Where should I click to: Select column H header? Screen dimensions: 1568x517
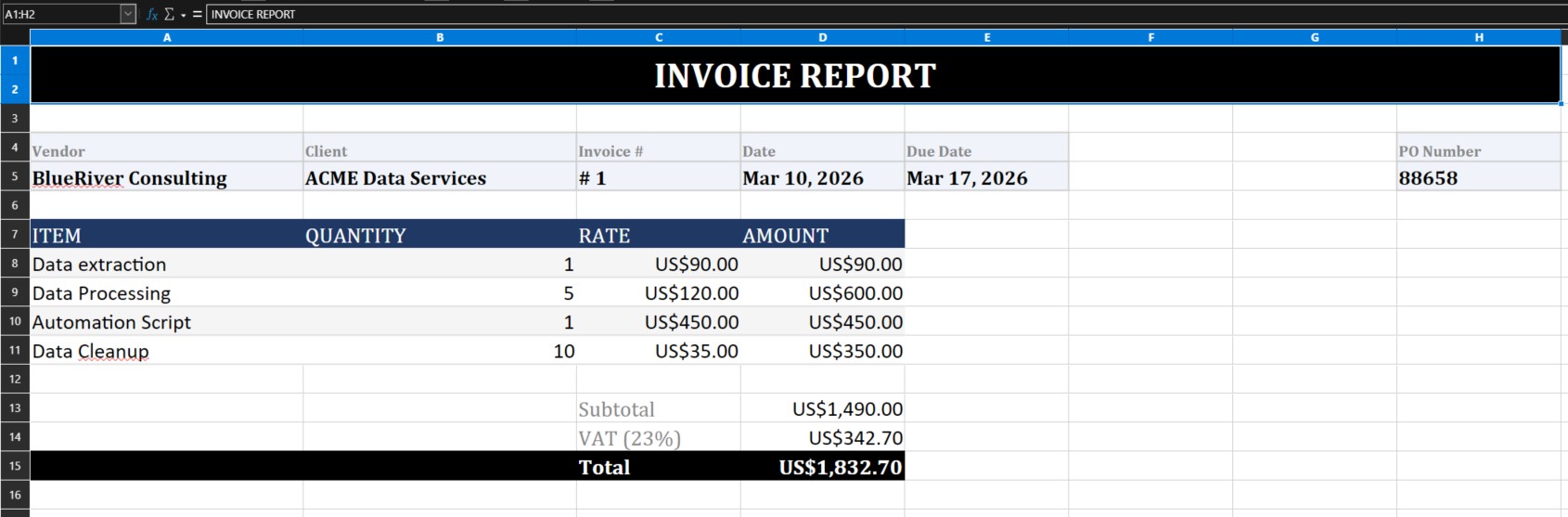coord(1479,37)
